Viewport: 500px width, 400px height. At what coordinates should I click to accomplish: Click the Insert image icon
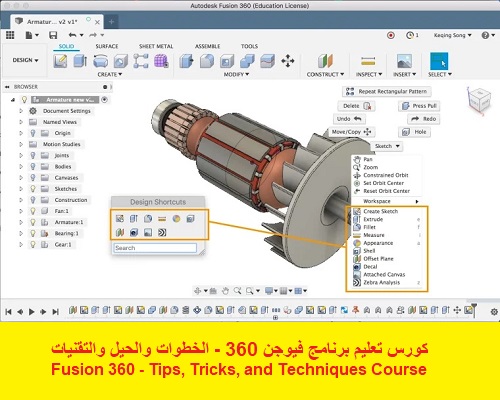coord(404,61)
